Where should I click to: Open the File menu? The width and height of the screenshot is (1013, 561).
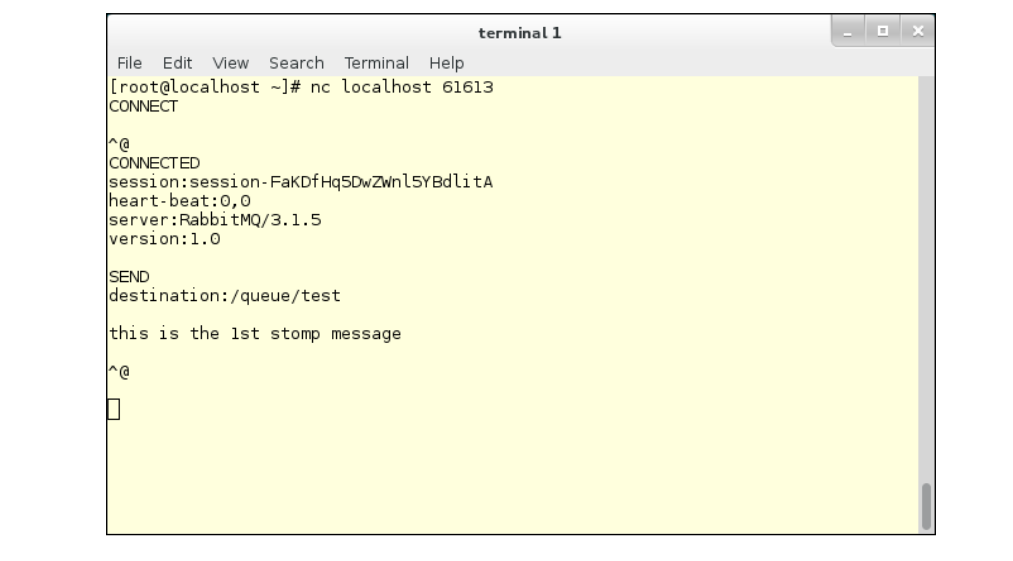click(129, 63)
